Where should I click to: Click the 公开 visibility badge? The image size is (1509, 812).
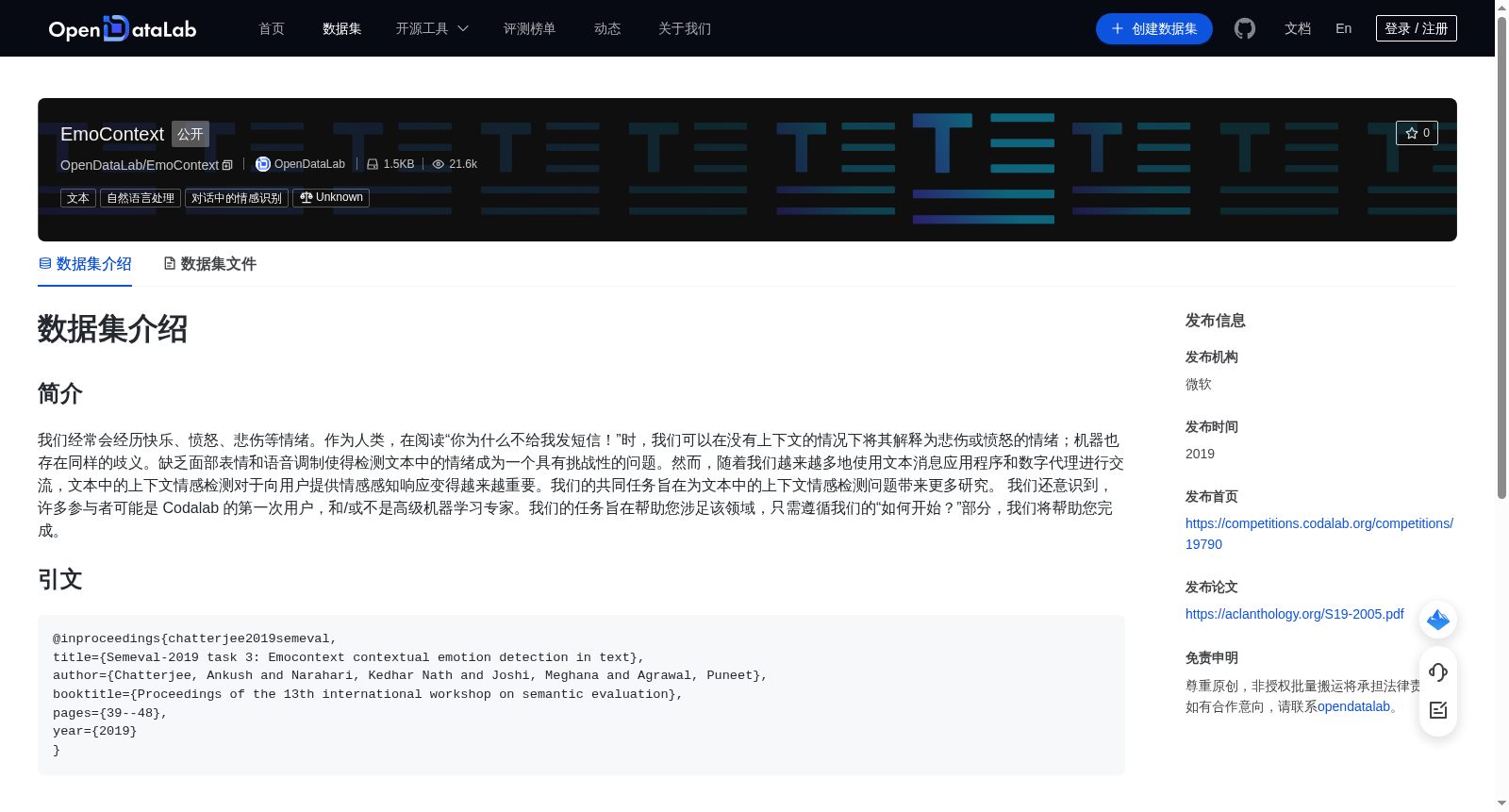[190, 134]
